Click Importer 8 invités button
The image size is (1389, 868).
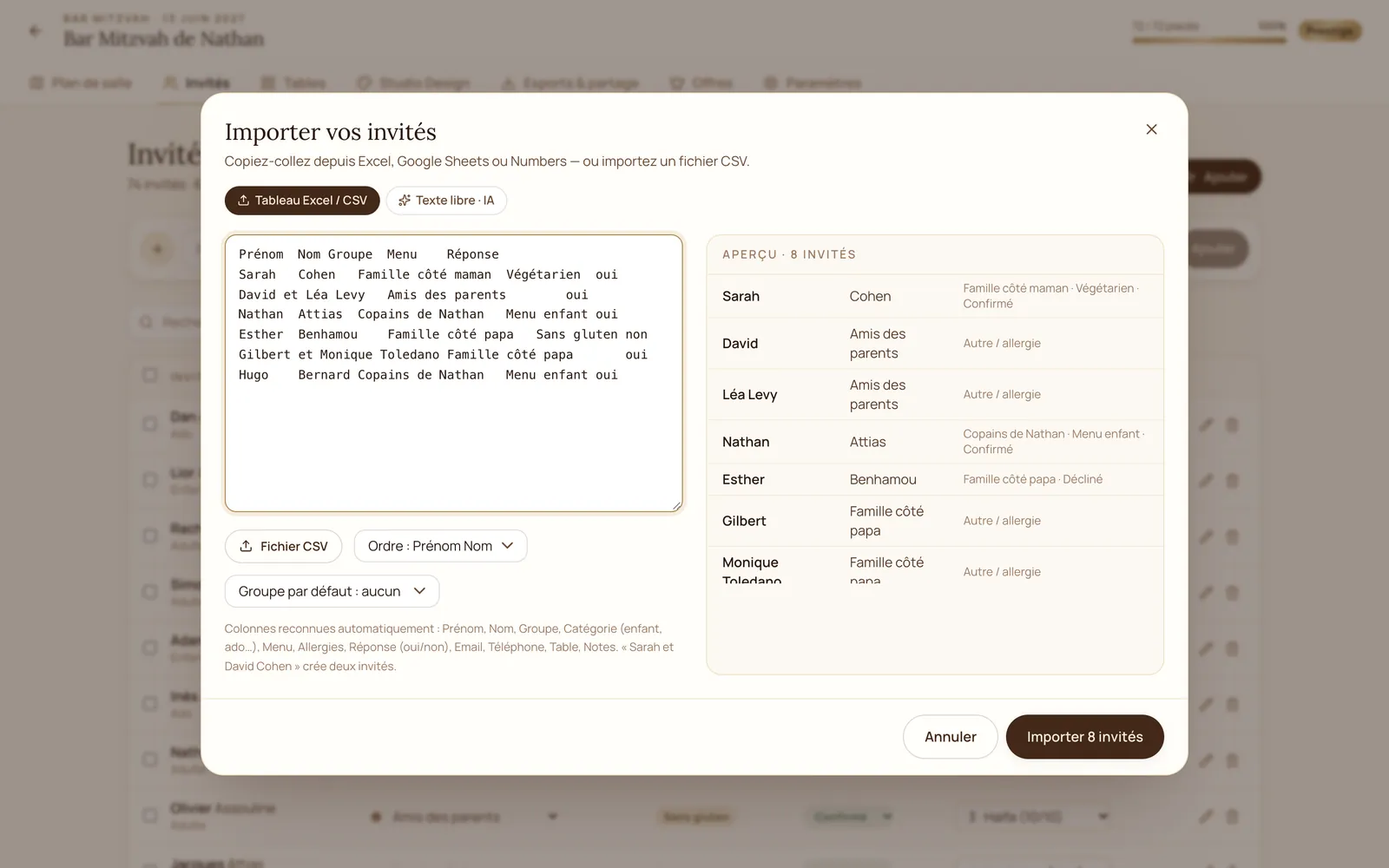coord(1084,737)
